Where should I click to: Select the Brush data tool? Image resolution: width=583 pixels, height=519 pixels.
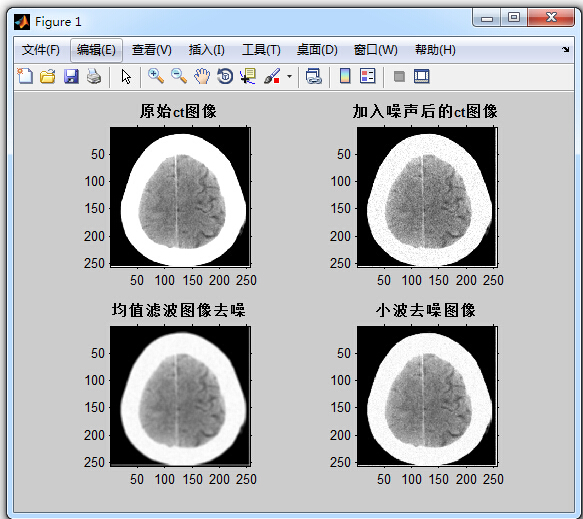[272, 76]
